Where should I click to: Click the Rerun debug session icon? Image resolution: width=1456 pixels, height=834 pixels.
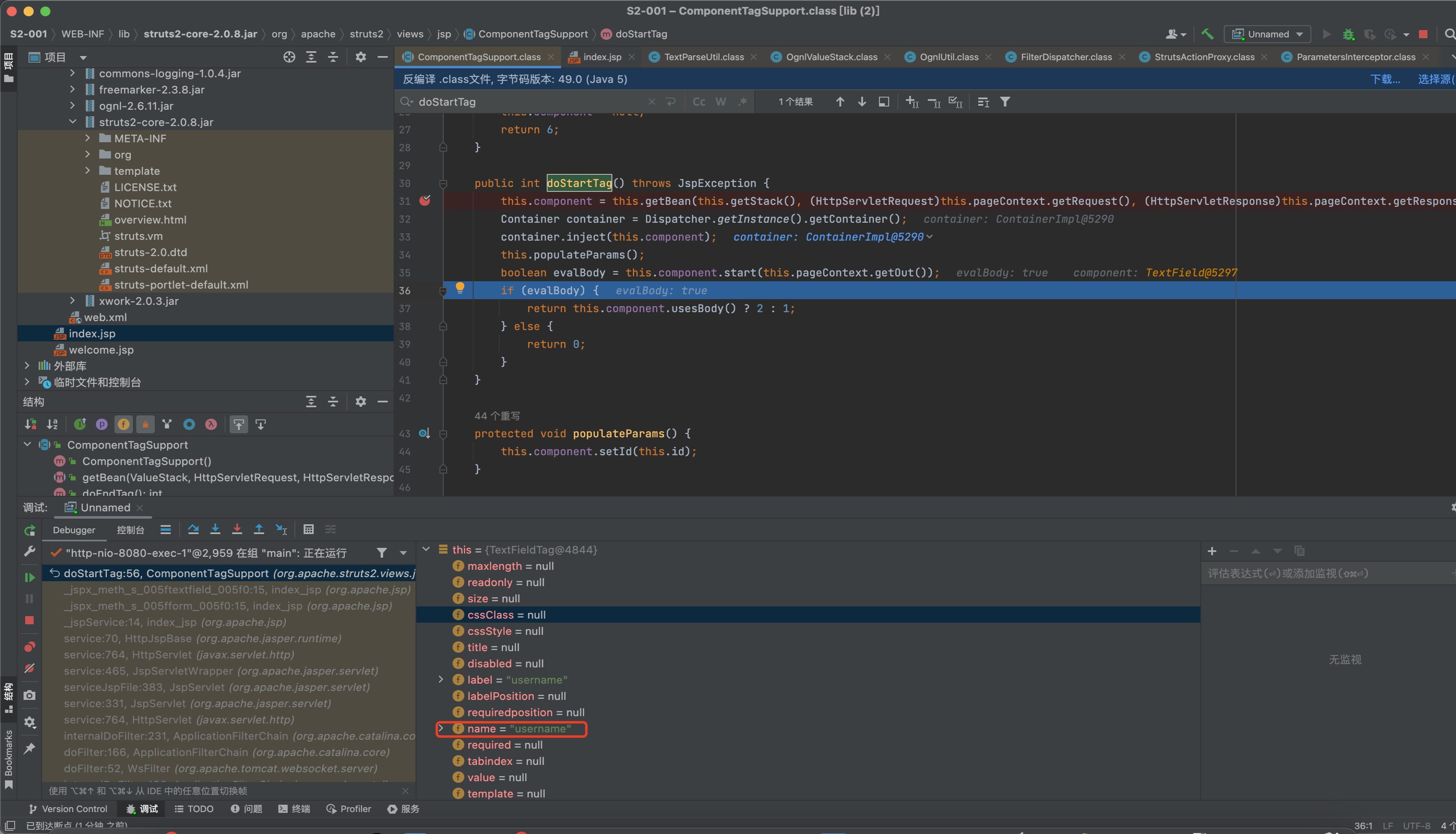point(30,531)
